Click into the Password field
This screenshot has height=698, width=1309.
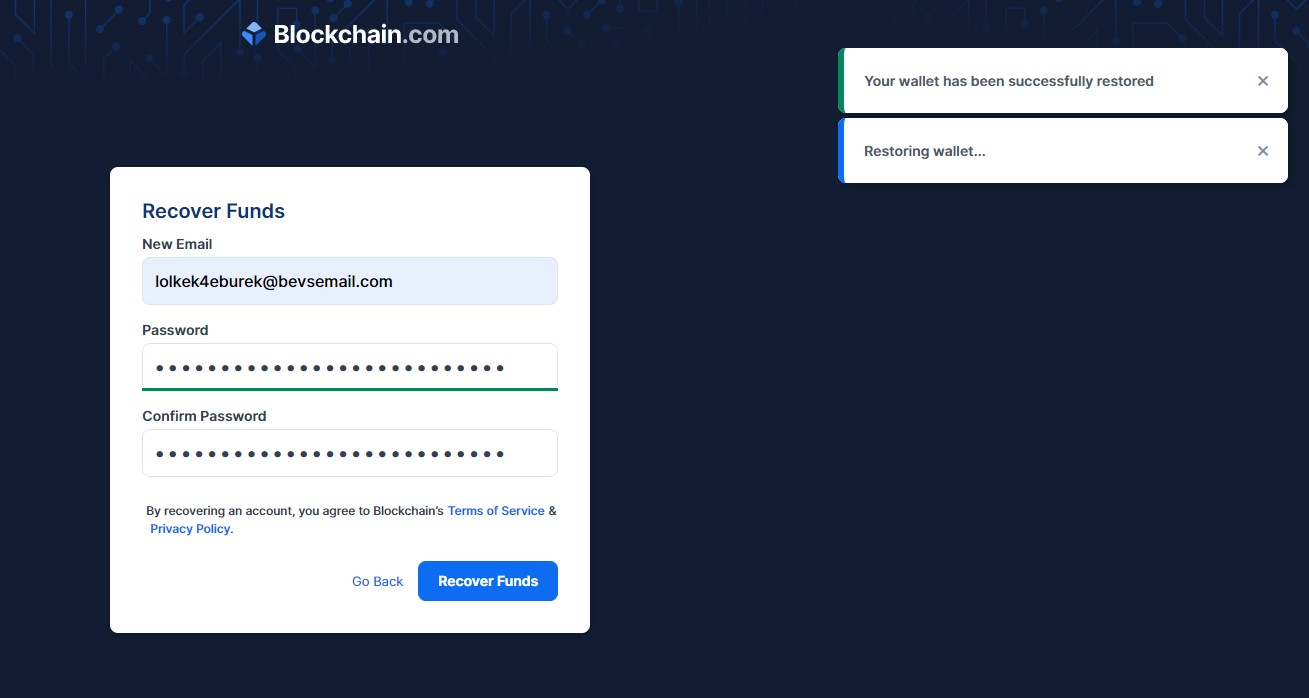[349, 367]
